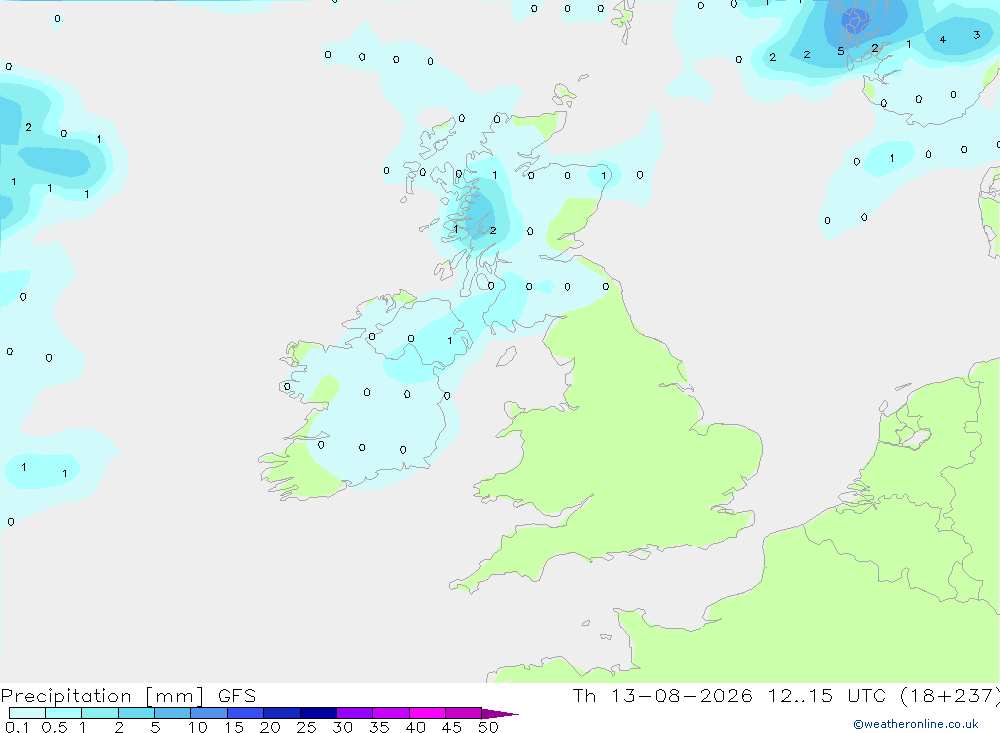Click the '0.1' legend scale label
Viewport: 1000px width, 733px height.
coord(17,727)
